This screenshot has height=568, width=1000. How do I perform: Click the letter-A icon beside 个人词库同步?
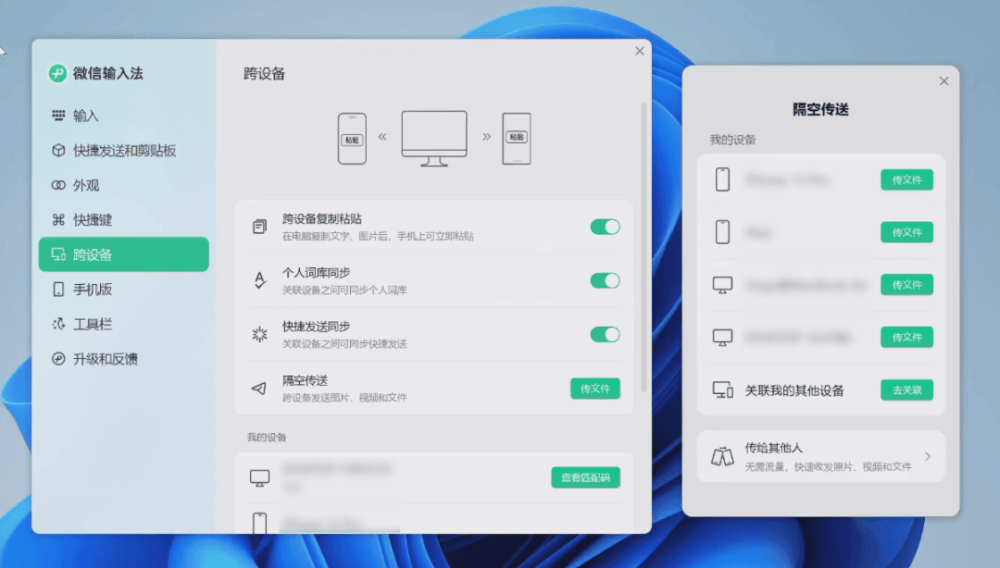[260, 280]
